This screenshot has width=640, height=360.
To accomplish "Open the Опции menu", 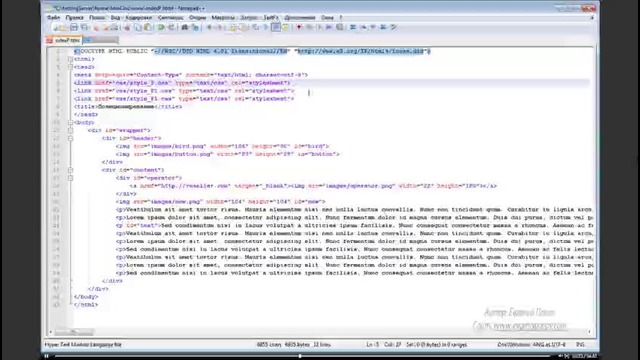I will (198, 18).
